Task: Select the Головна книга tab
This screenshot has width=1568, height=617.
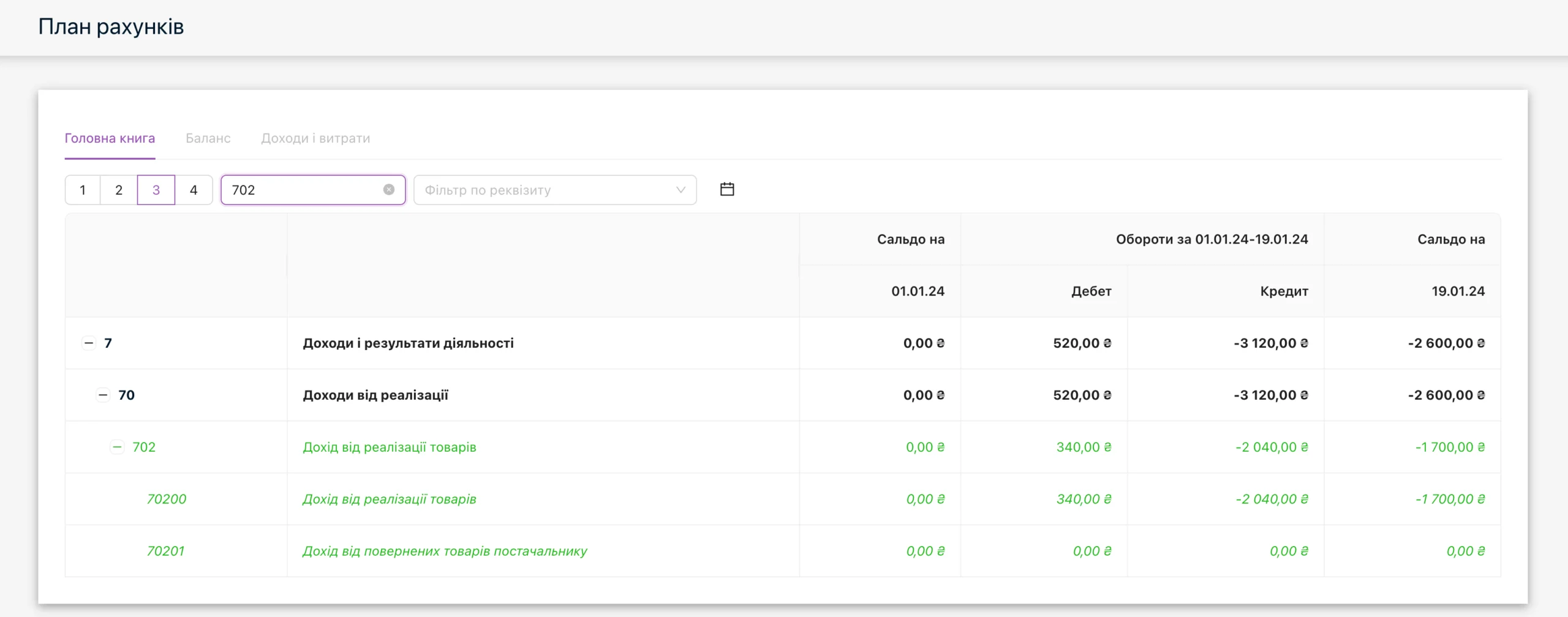Action: [x=110, y=138]
